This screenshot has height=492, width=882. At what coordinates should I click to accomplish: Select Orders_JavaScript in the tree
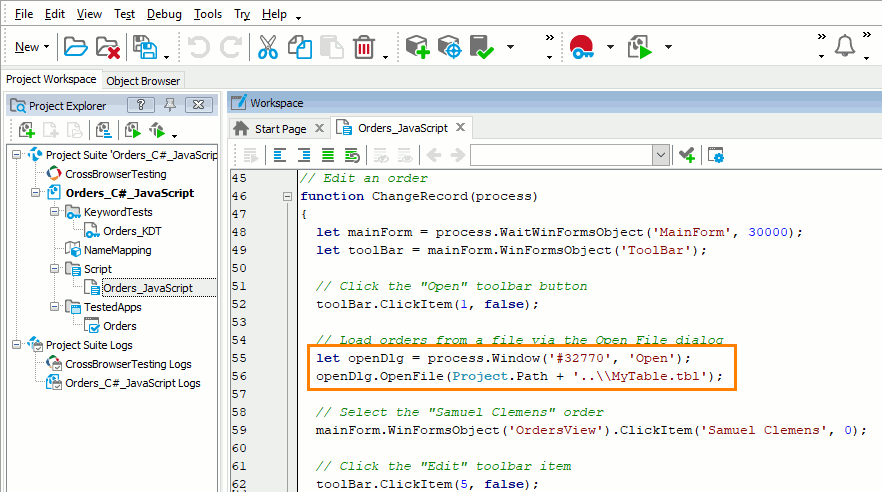click(x=148, y=288)
